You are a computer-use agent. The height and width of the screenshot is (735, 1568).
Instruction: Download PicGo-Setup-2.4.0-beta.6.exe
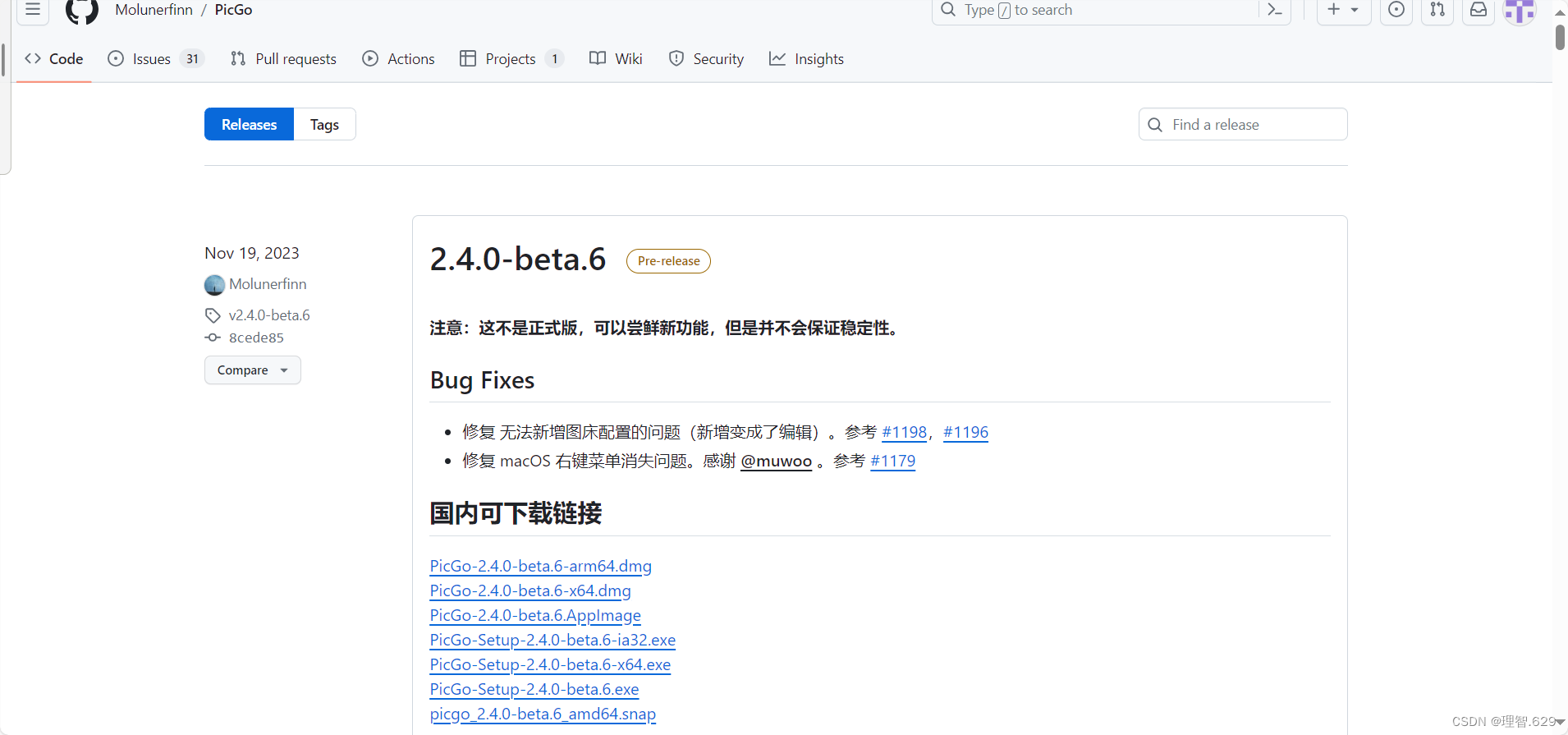point(534,689)
